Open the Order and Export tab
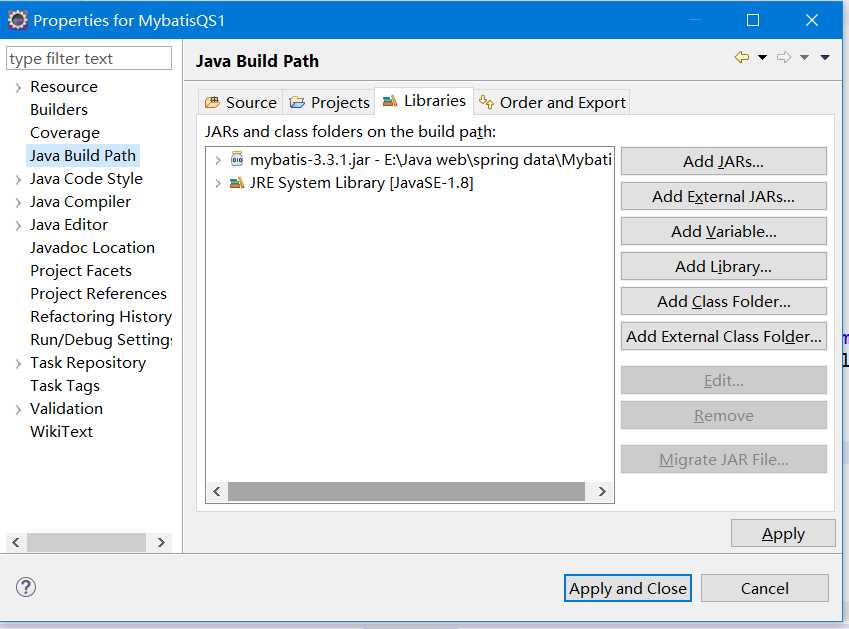Image resolution: width=849 pixels, height=629 pixels. pyautogui.click(x=552, y=102)
